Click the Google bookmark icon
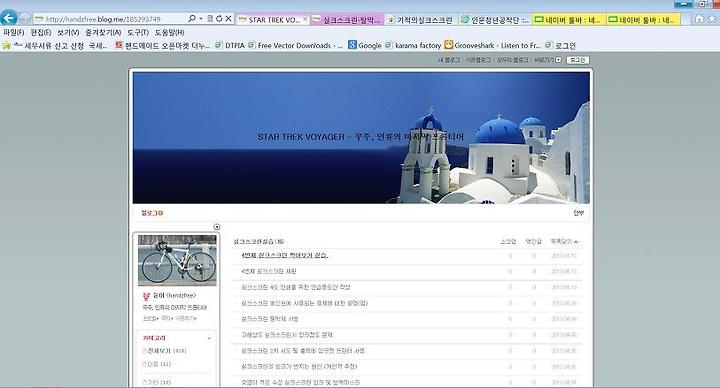 (x=352, y=45)
